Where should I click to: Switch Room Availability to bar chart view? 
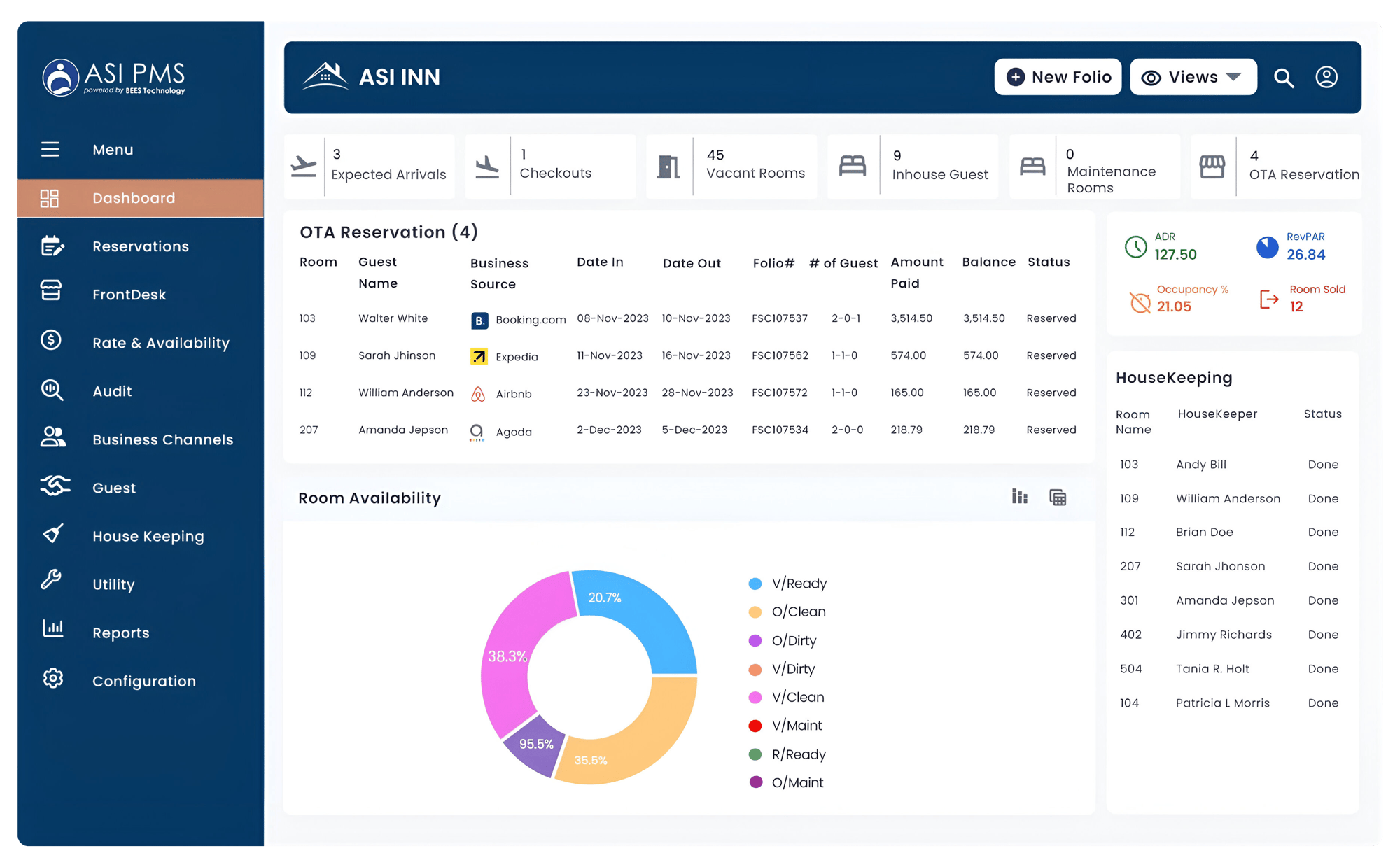[1019, 497]
